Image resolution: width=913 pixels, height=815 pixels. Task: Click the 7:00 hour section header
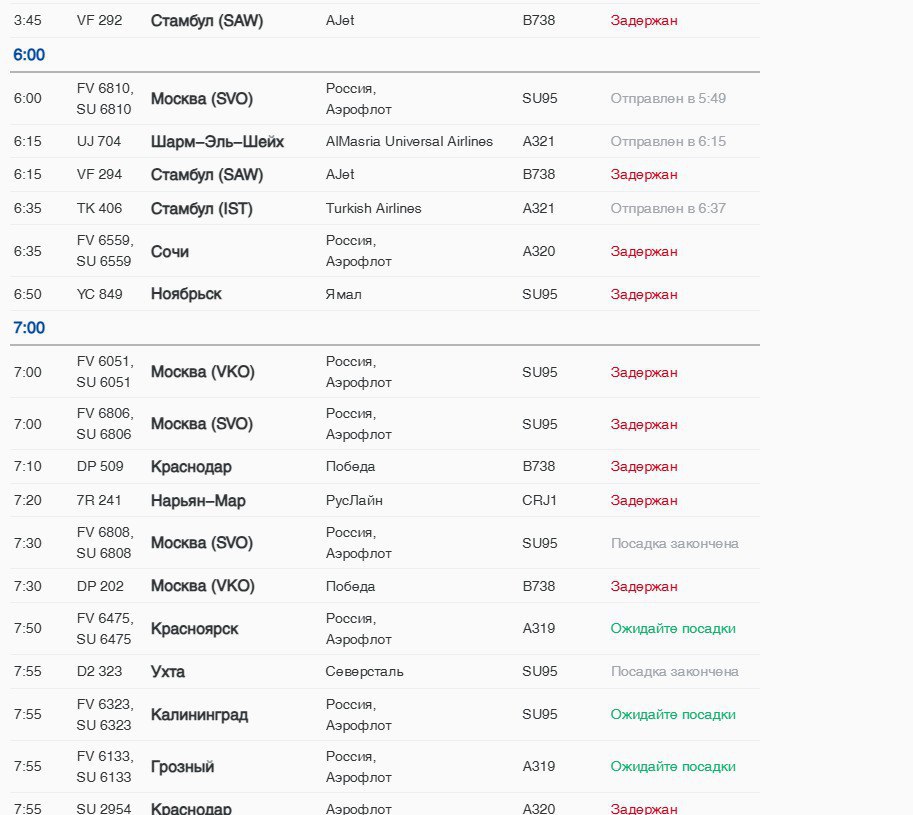tap(29, 328)
